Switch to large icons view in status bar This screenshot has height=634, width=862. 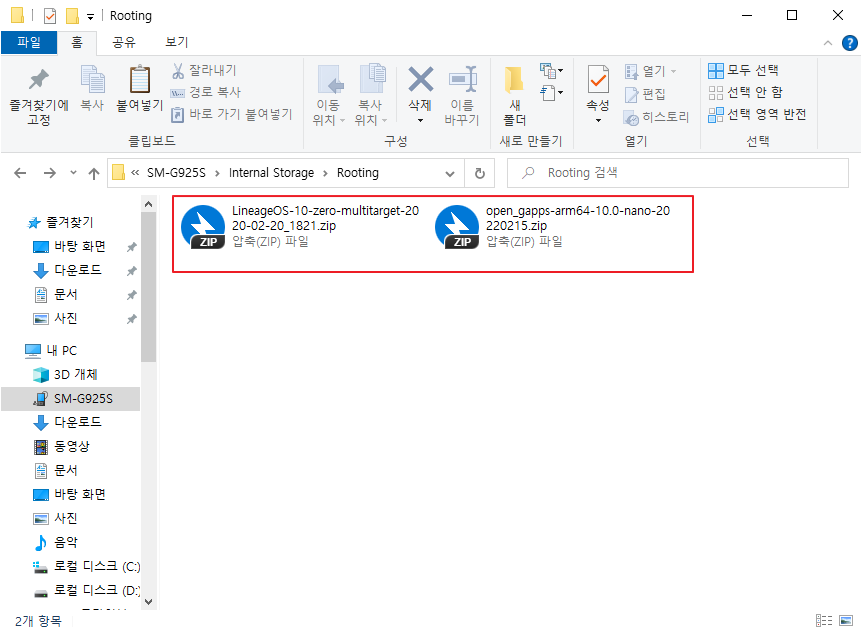click(x=846, y=621)
